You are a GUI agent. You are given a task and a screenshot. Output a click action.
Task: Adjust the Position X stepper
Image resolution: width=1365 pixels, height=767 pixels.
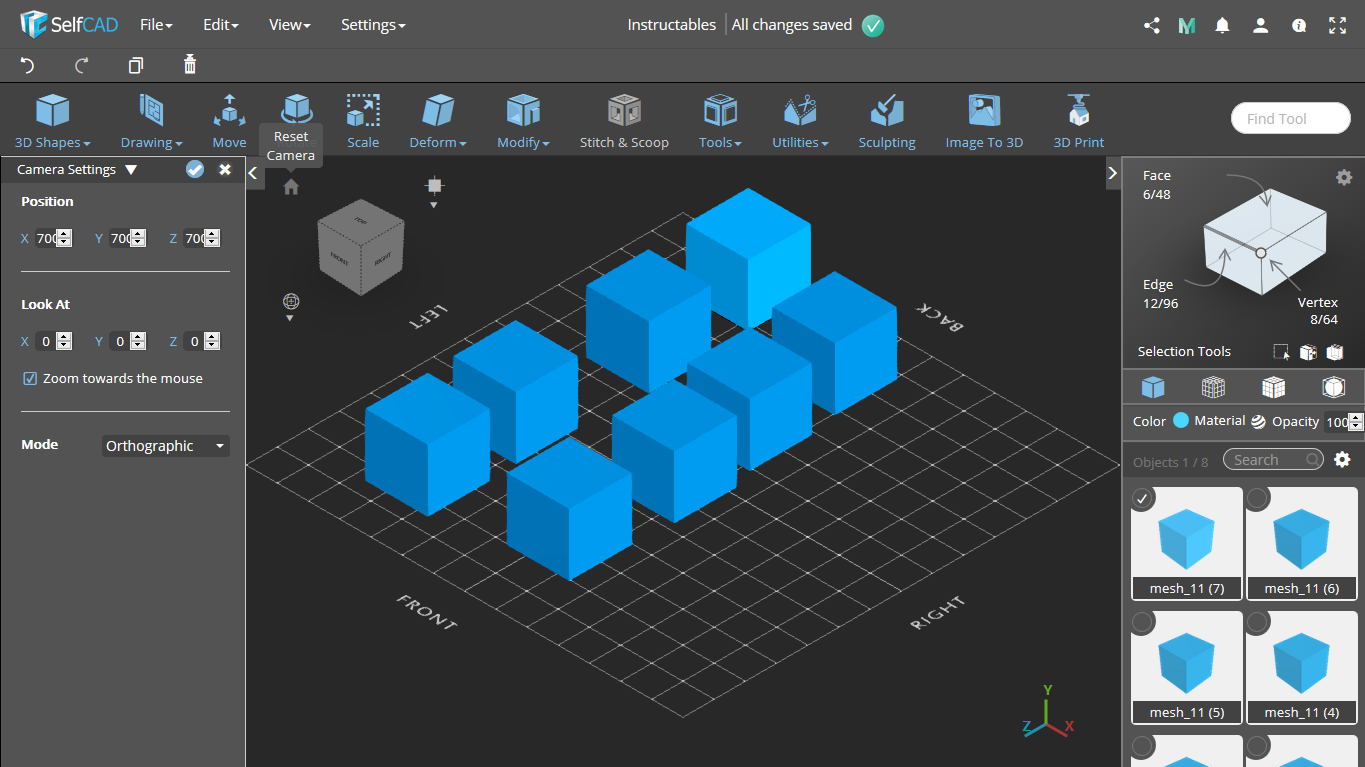[65, 238]
